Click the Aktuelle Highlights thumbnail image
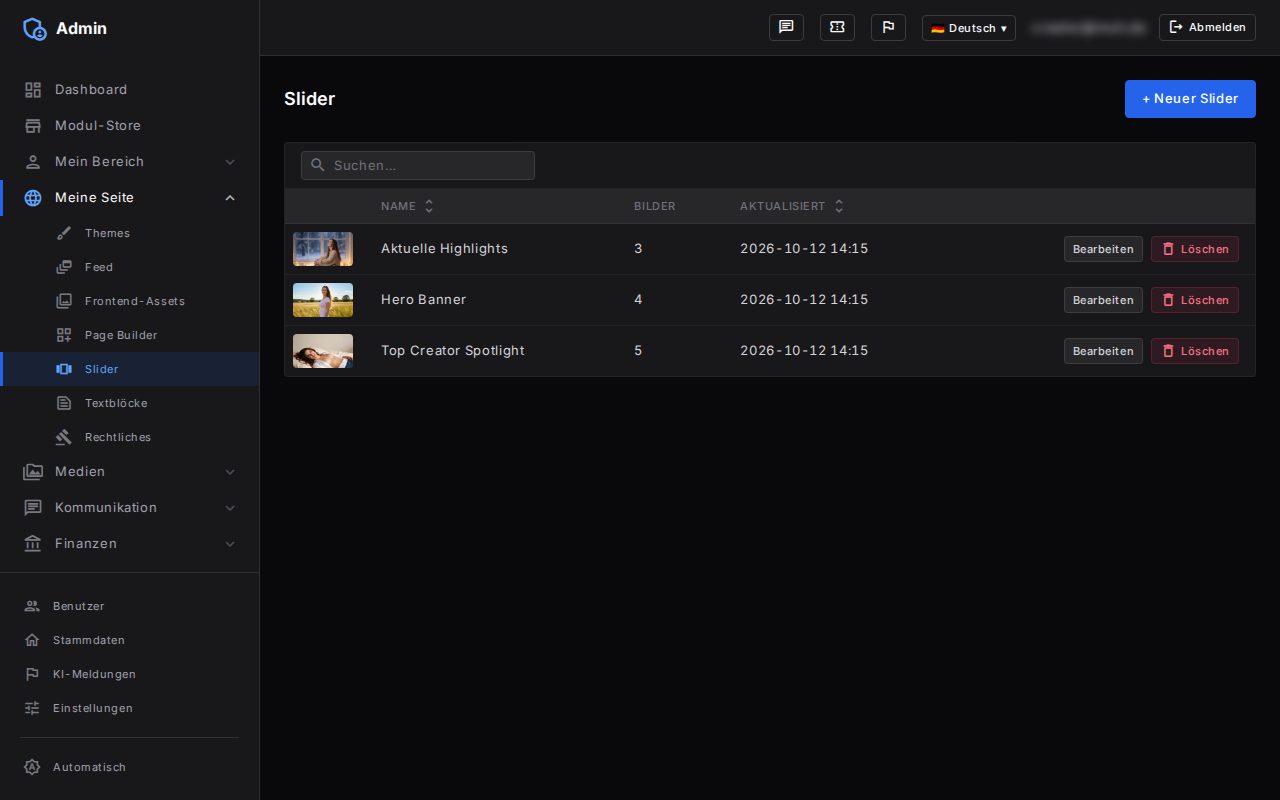The width and height of the screenshot is (1280, 800). 323,249
